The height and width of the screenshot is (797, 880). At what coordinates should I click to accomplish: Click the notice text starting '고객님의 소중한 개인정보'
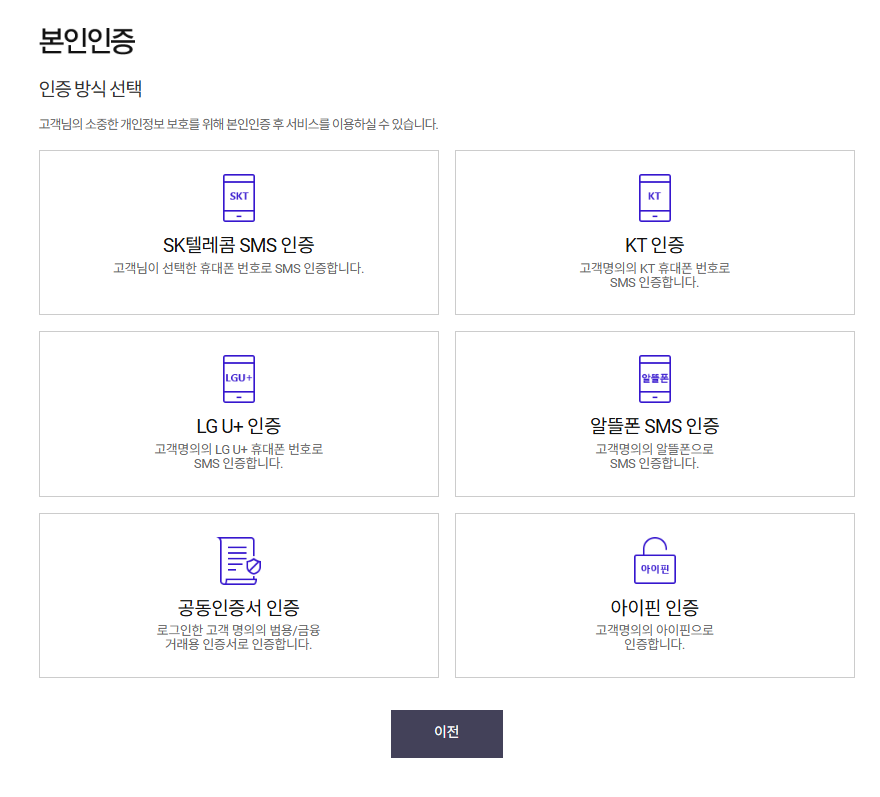click(239, 124)
